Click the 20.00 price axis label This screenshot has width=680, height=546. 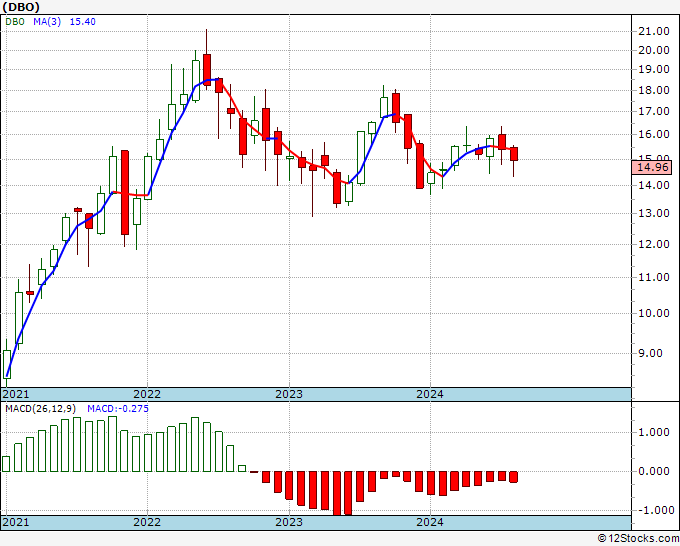tap(654, 50)
